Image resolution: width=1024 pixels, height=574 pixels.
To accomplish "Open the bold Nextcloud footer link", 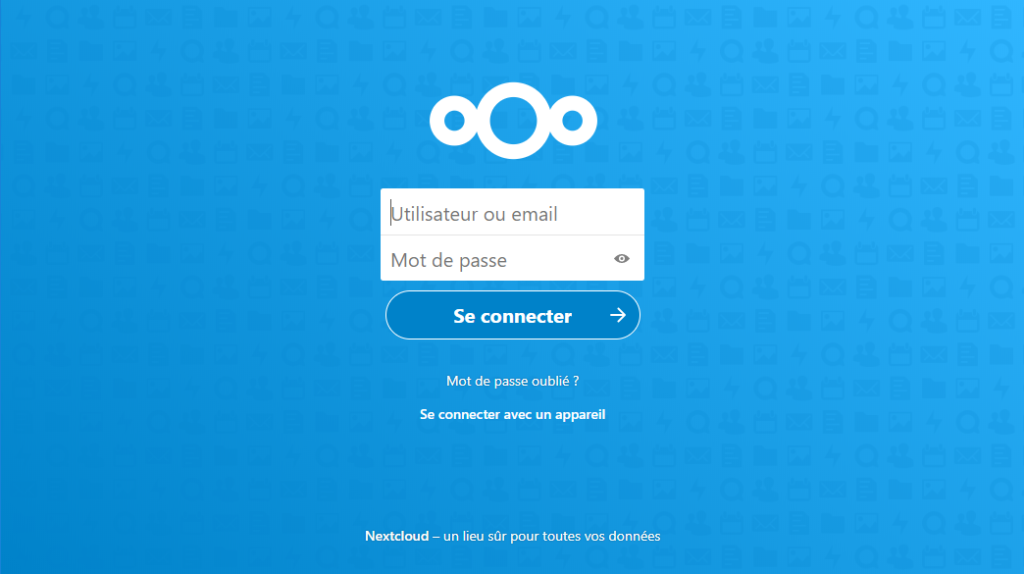I will (396, 536).
